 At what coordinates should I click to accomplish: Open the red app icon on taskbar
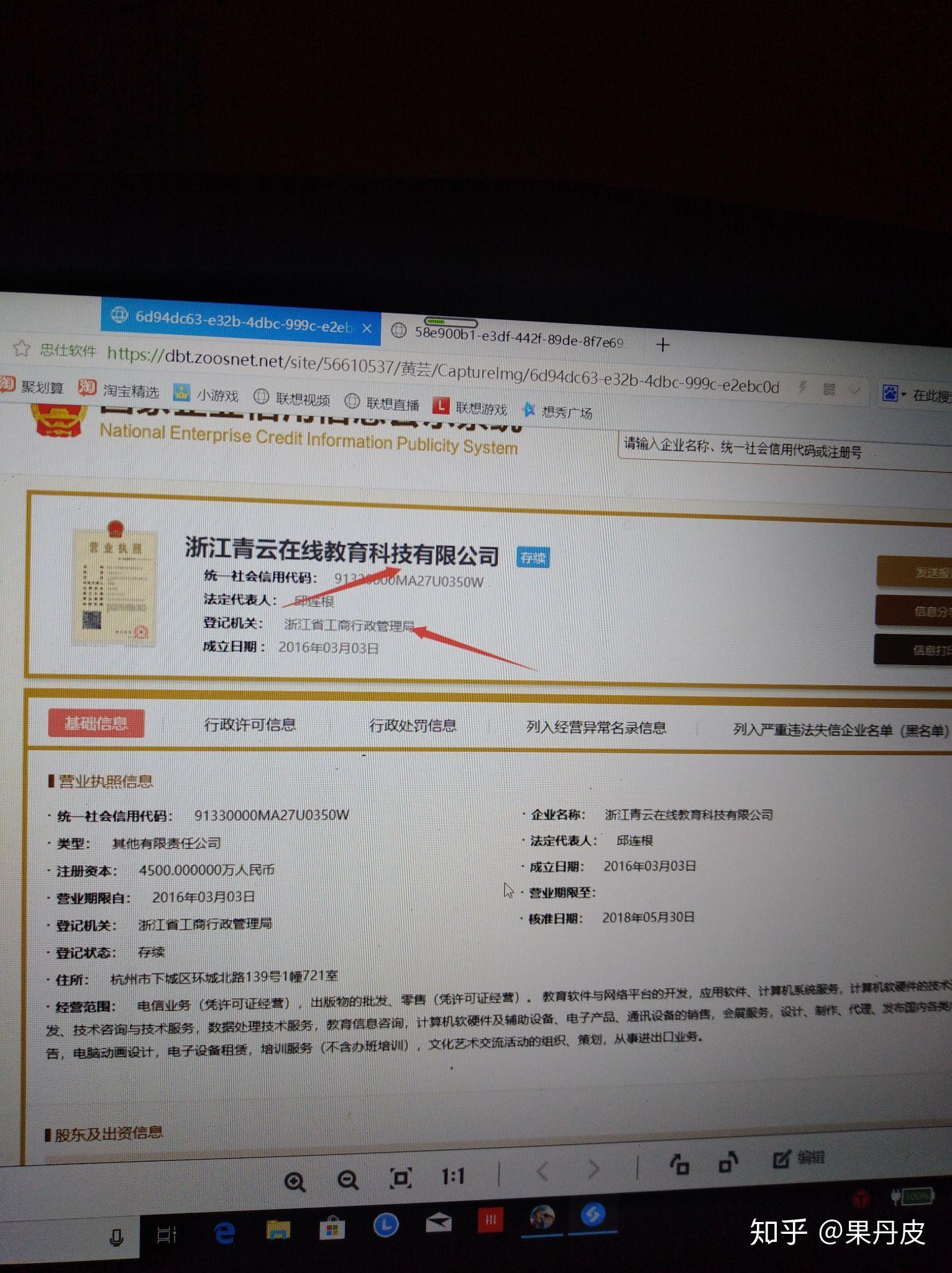click(x=491, y=1220)
